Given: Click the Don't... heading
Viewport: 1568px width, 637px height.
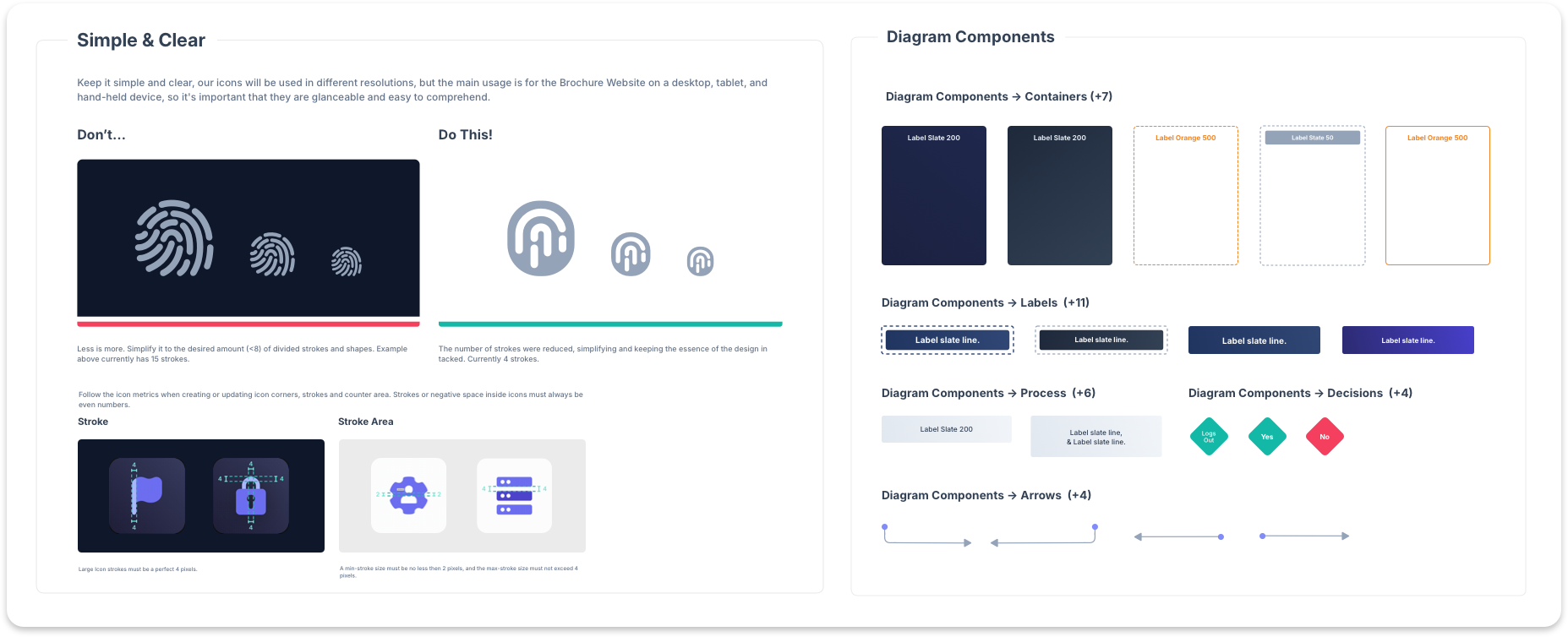Looking at the screenshot, I should [101, 135].
